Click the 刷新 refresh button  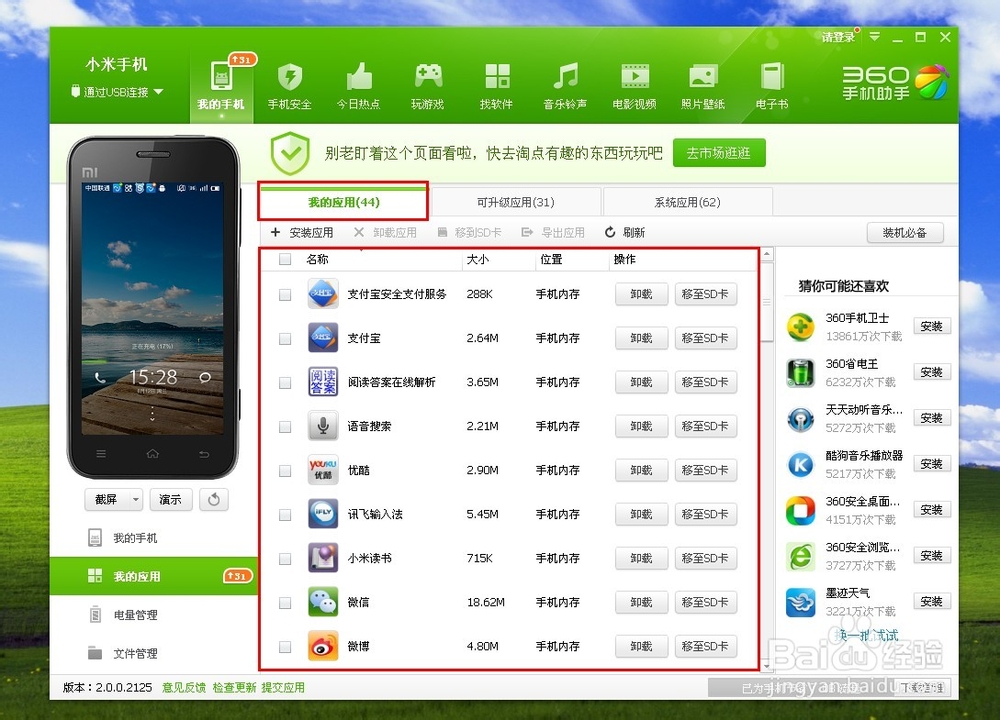(x=625, y=233)
